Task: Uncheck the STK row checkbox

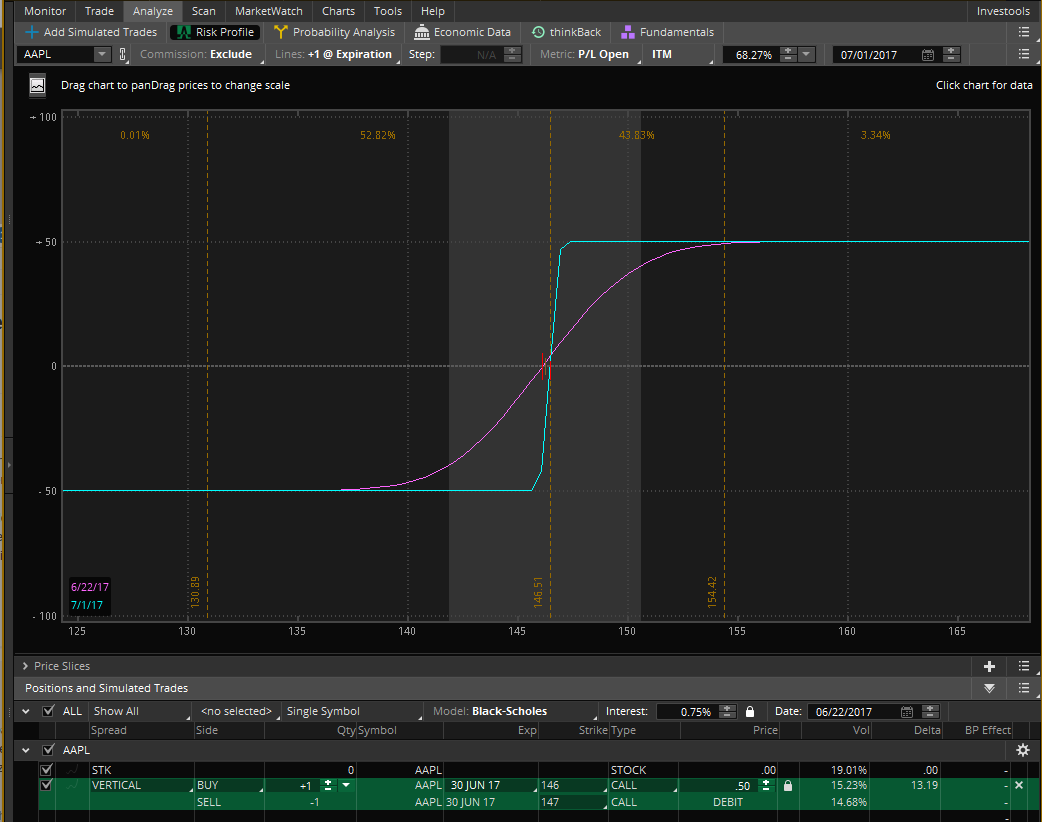Action: click(x=45, y=770)
